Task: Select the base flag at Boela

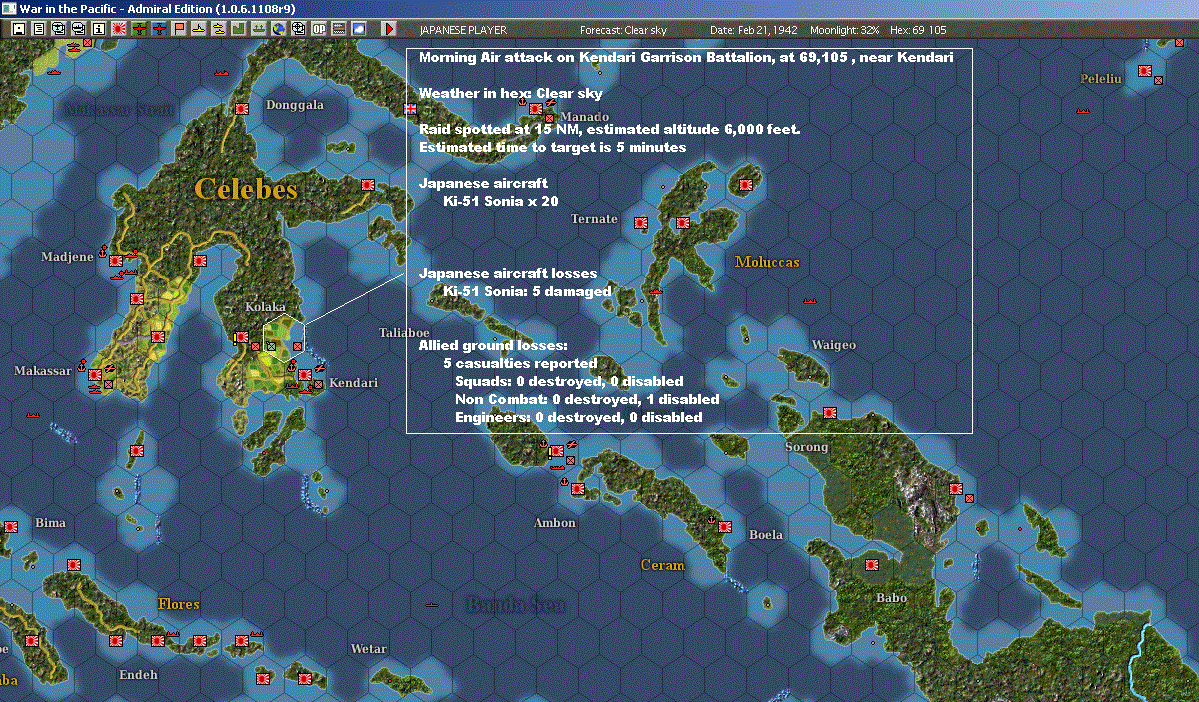Action: coord(725,527)
